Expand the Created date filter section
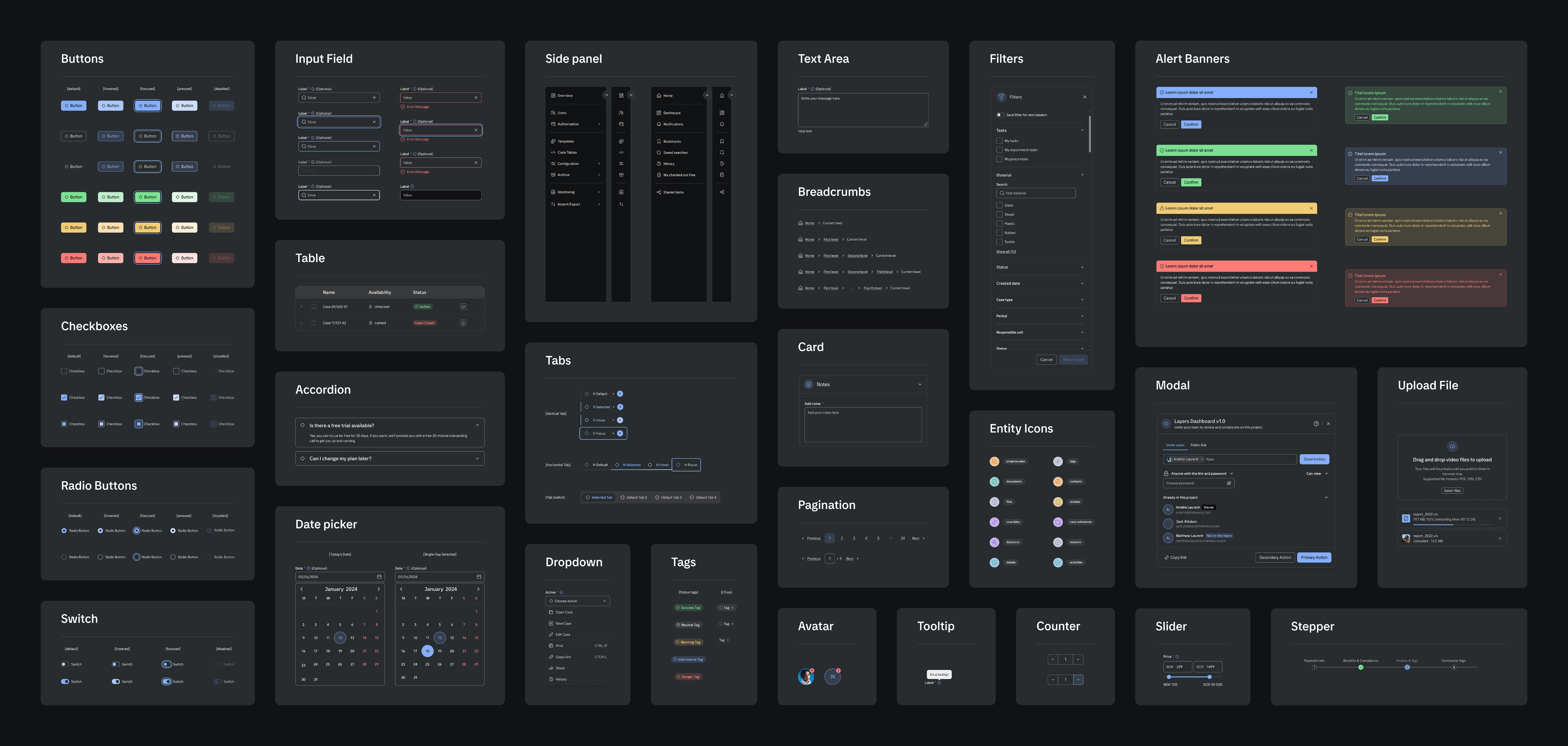The width and height of the screenshot is (1568, 746). point(1082,283)
